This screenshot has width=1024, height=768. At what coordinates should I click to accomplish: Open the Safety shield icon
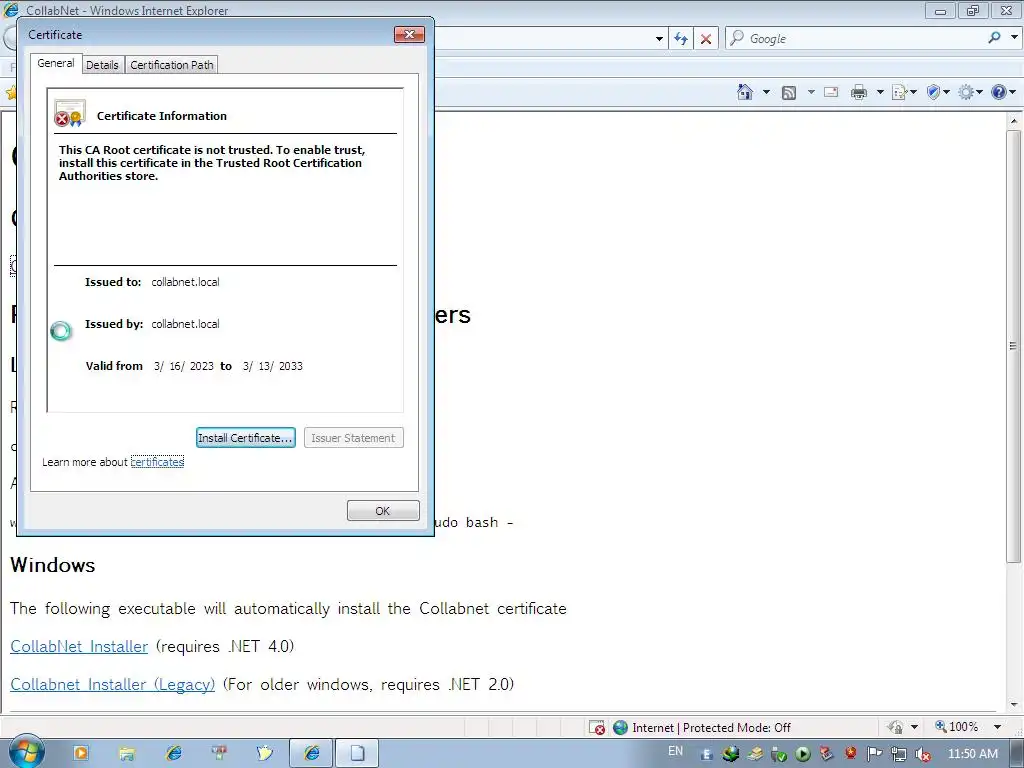tap(933, 92)
